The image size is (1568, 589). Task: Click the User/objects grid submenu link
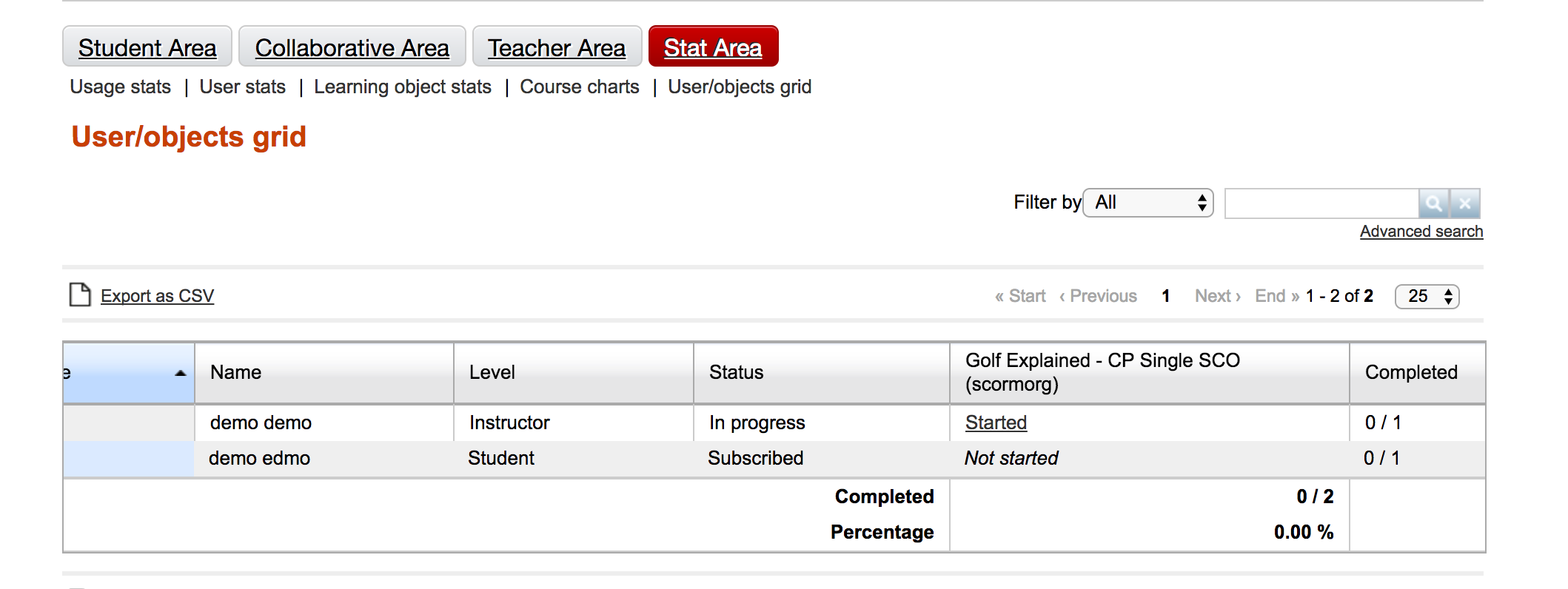point(740,87)
